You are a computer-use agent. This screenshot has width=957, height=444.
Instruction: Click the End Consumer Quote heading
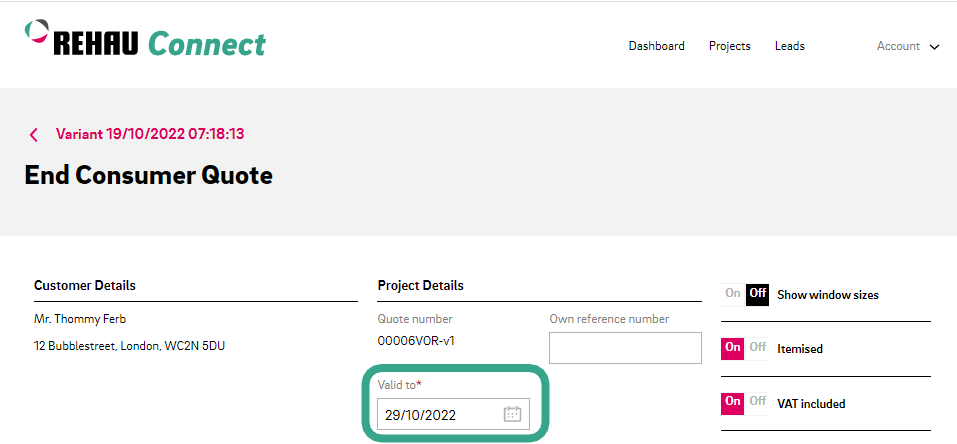148,175
